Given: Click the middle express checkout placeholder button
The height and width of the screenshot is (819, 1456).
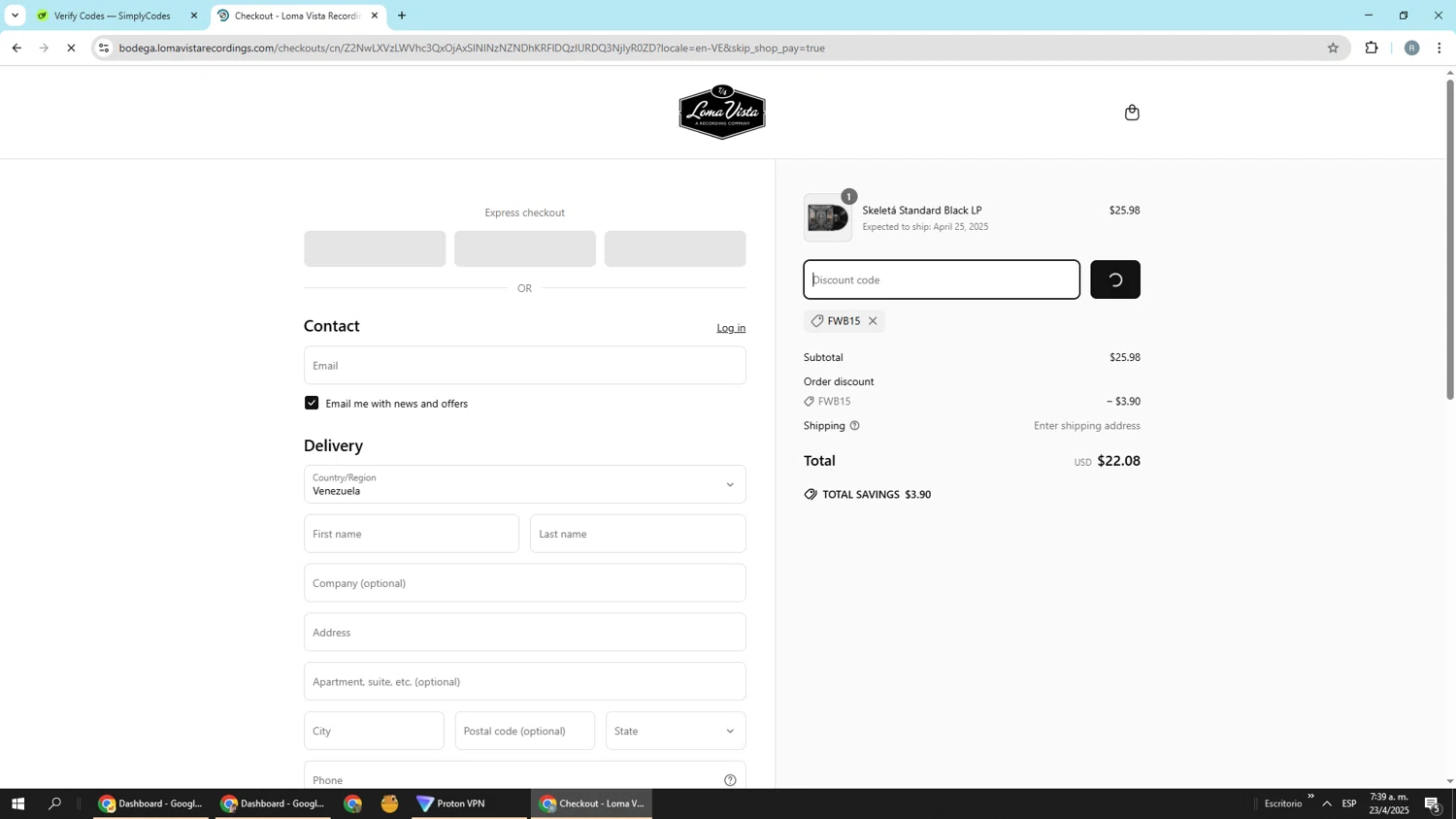Looking at the screenshot, I should pyautogui.click(x=524, y=248).
